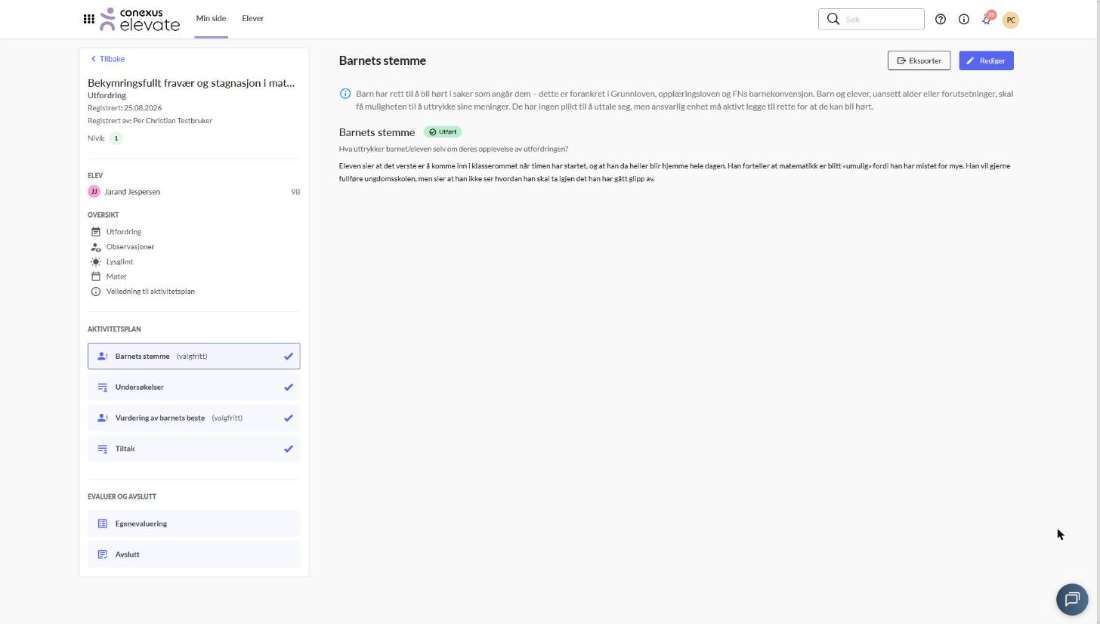Open the help question mark icon
The image size is (1100, 624).
pyautogui.click(x=940, y=20)
